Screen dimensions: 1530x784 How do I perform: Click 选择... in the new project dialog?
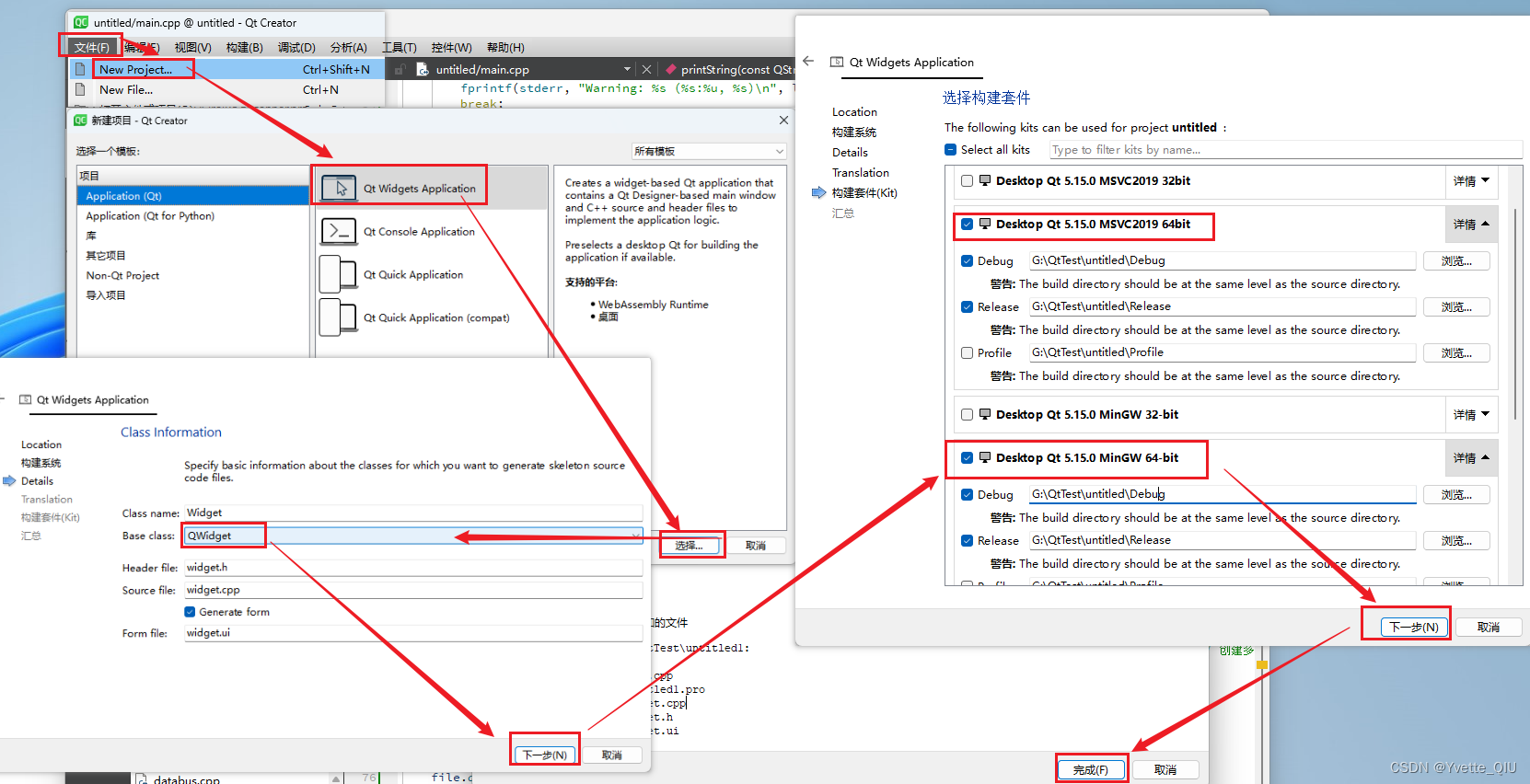(690, 546)
